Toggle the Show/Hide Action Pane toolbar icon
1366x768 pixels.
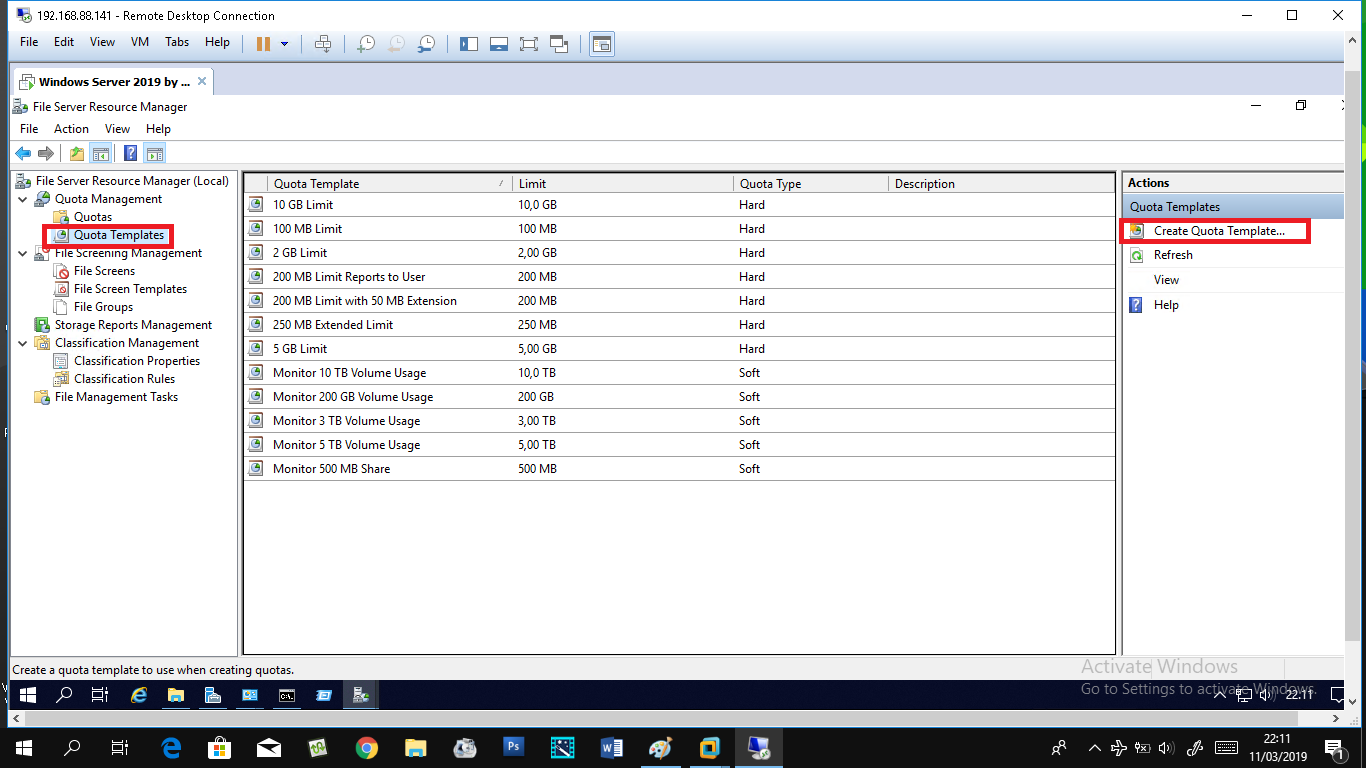[154, 153]
